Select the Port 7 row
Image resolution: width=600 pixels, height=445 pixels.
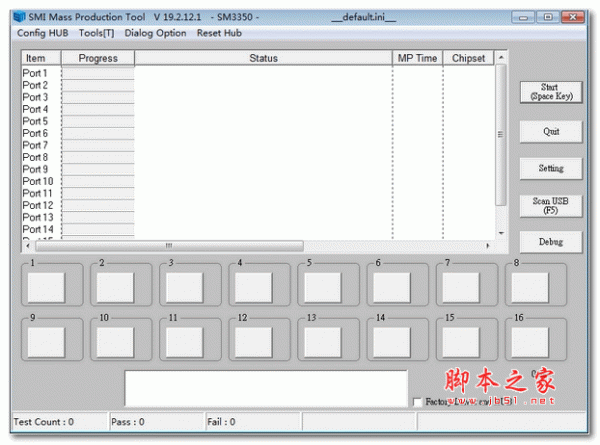[x=258, y=145]
